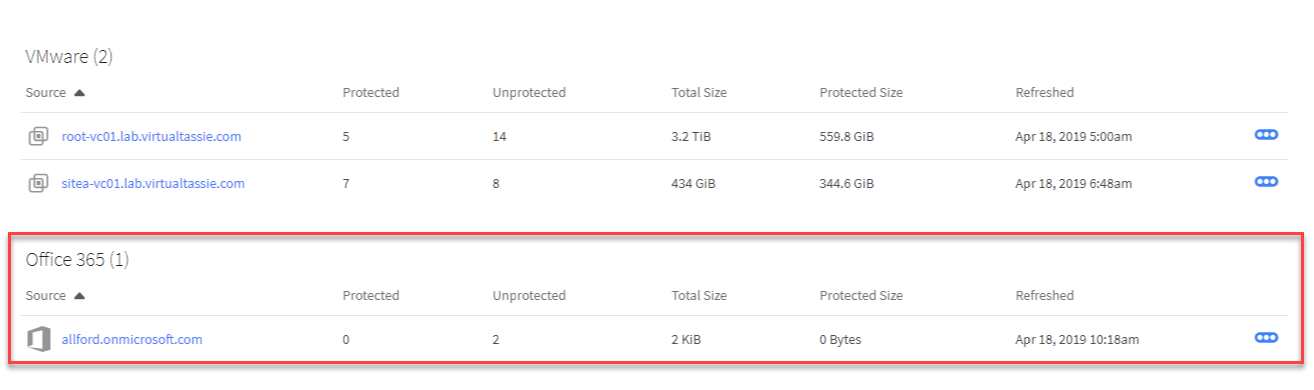Sort VMware sources by Protected column
Image resolution: width=1314 pixels, height=390 pixels.
[371, 93]
